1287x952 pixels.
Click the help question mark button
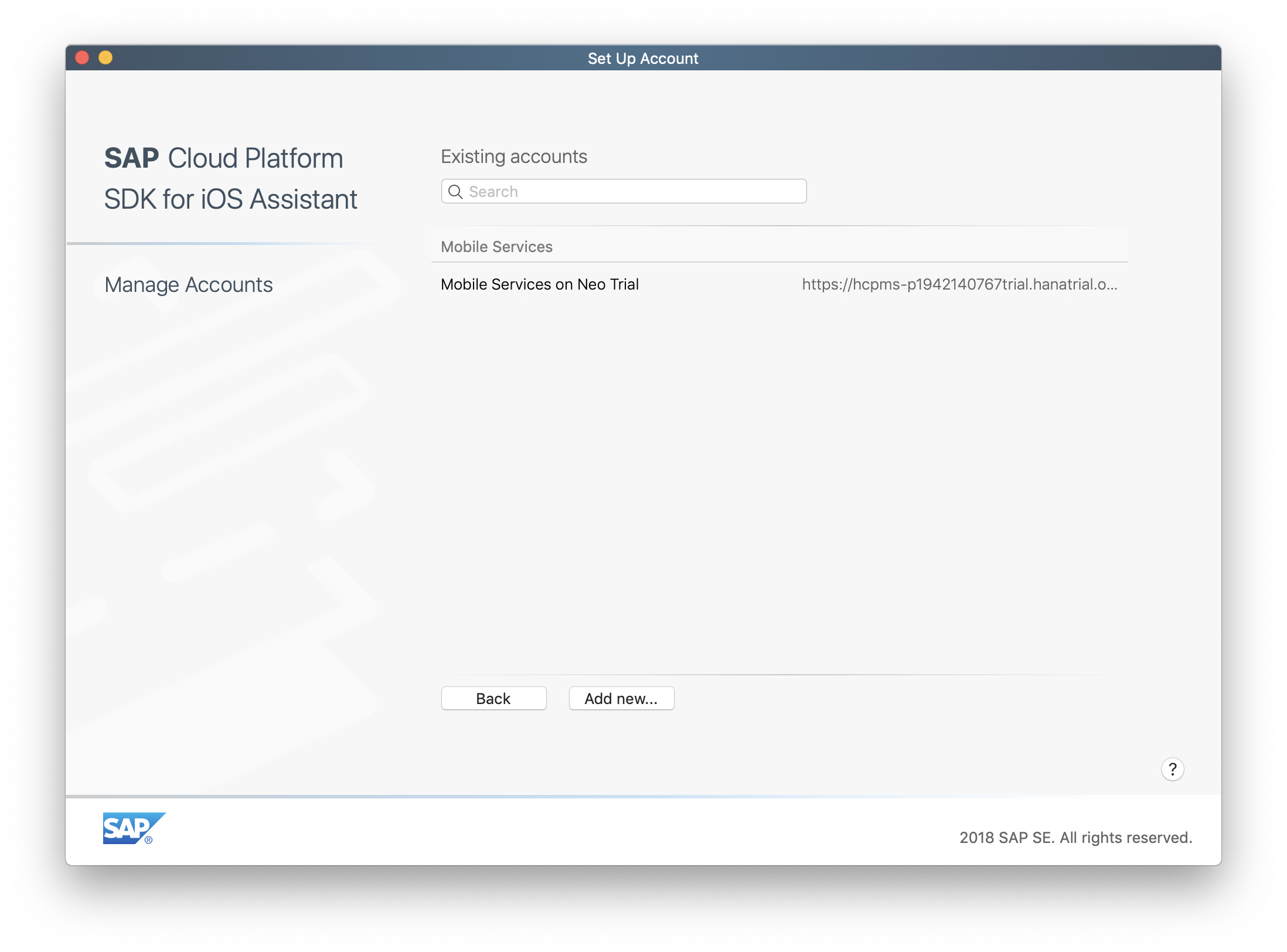(1172, 769)
